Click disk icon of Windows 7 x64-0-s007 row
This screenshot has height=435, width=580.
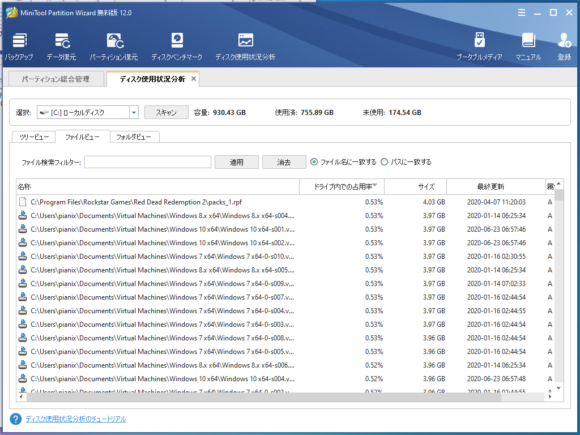(x=23, y=297)
